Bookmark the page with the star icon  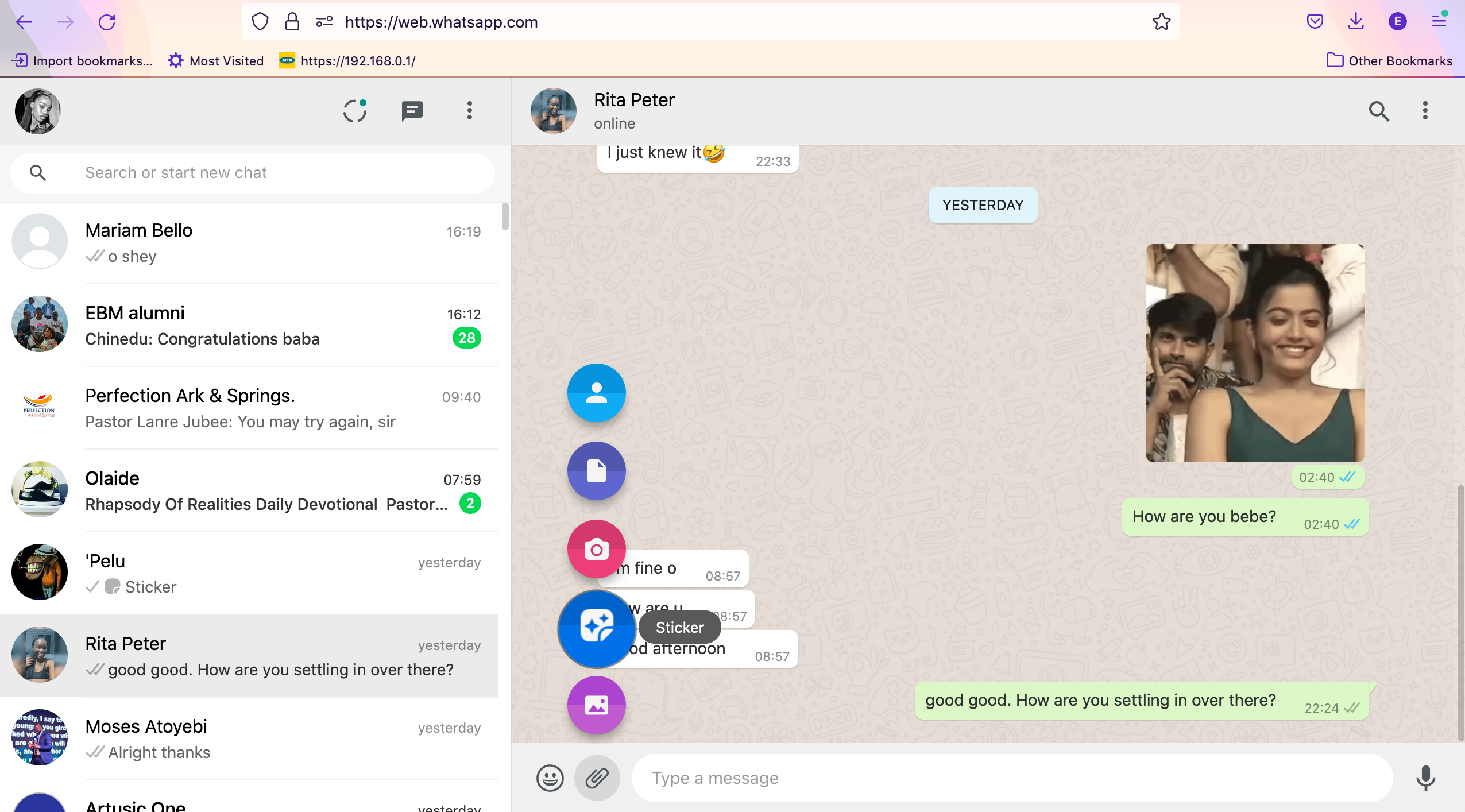pos(1161,22)
